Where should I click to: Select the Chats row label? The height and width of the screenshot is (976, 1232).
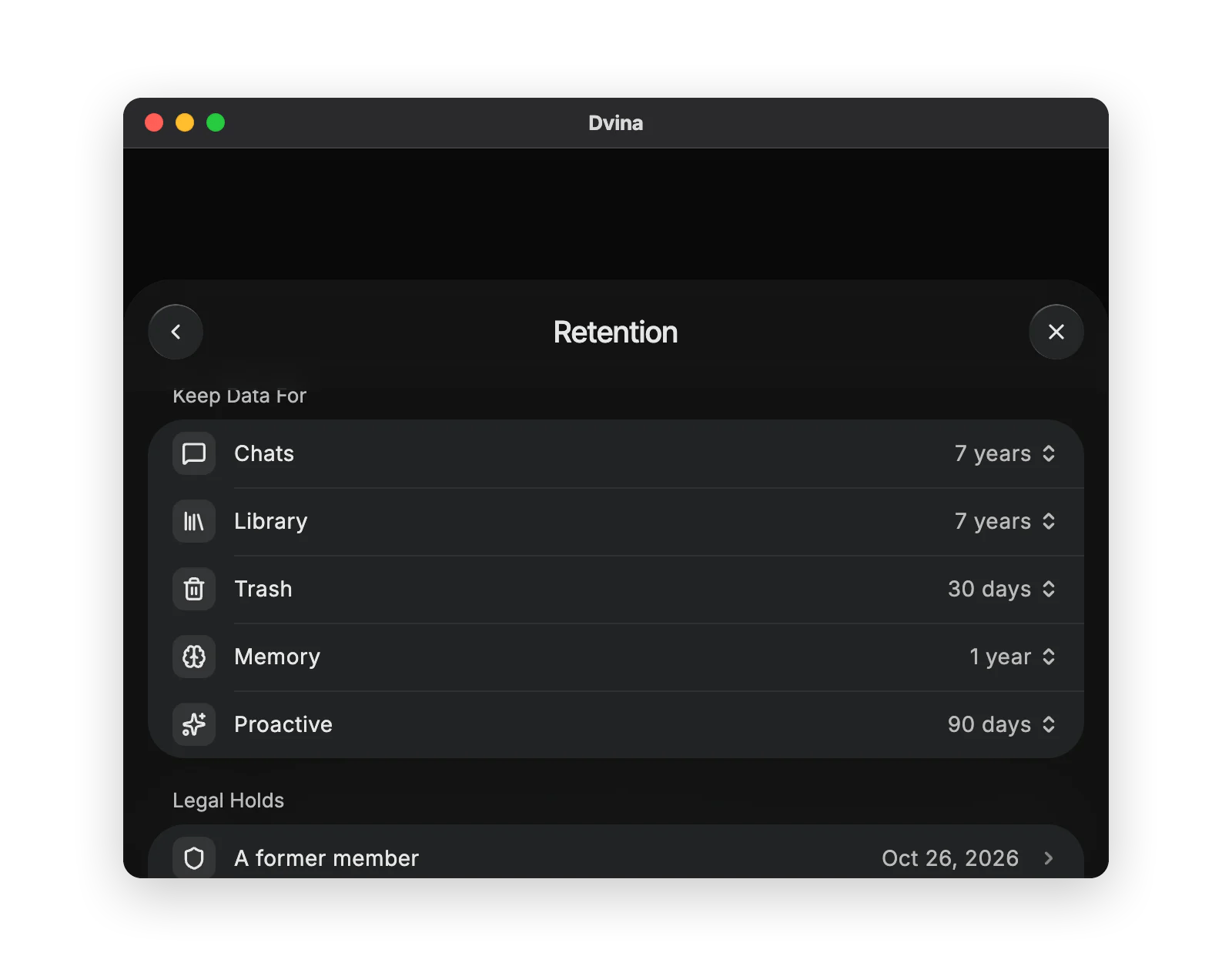click(x=264, y=453)
